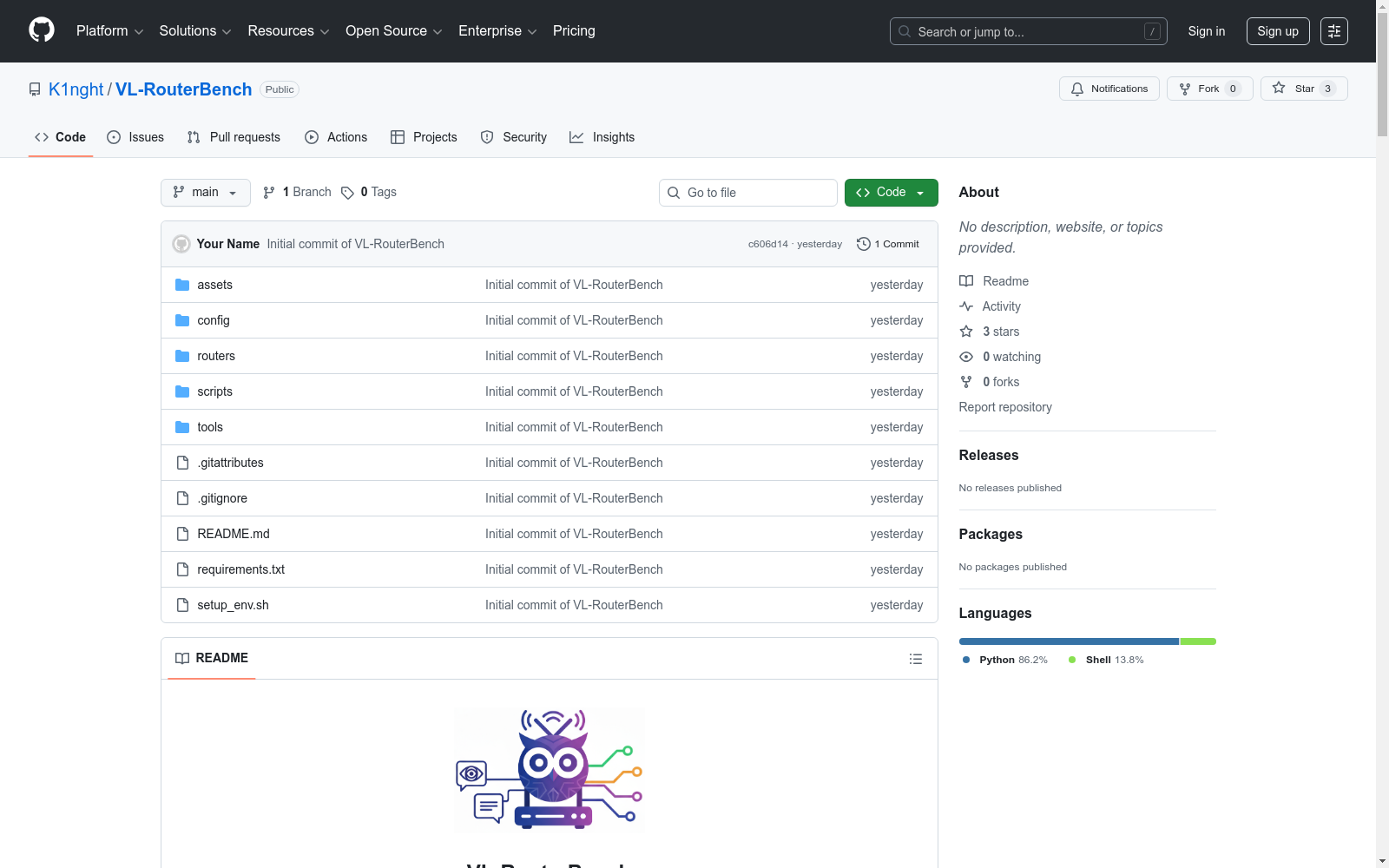Open the main branch selector dropdown

(206, 193)
